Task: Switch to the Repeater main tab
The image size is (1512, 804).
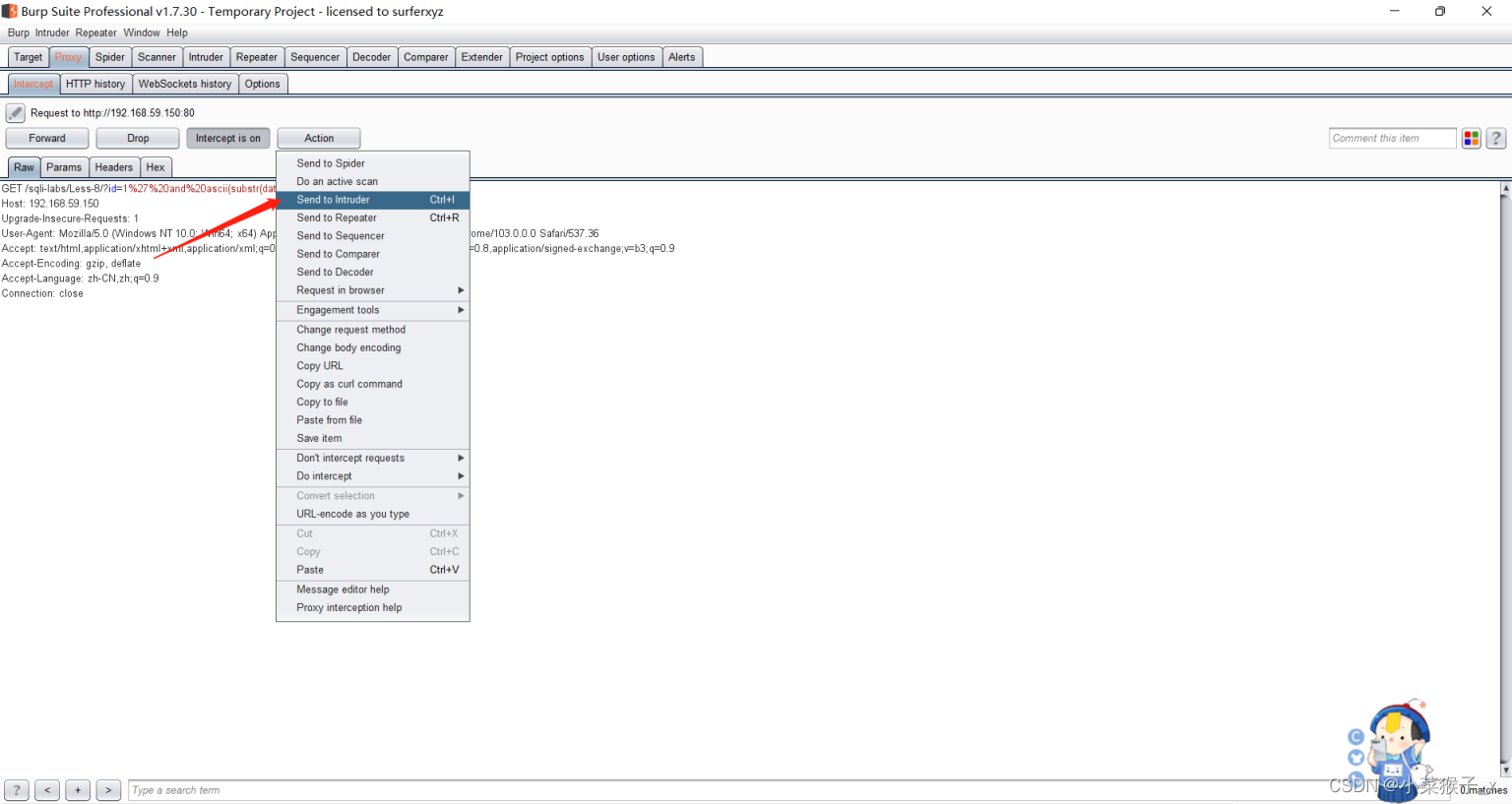Action: [257, 57]
